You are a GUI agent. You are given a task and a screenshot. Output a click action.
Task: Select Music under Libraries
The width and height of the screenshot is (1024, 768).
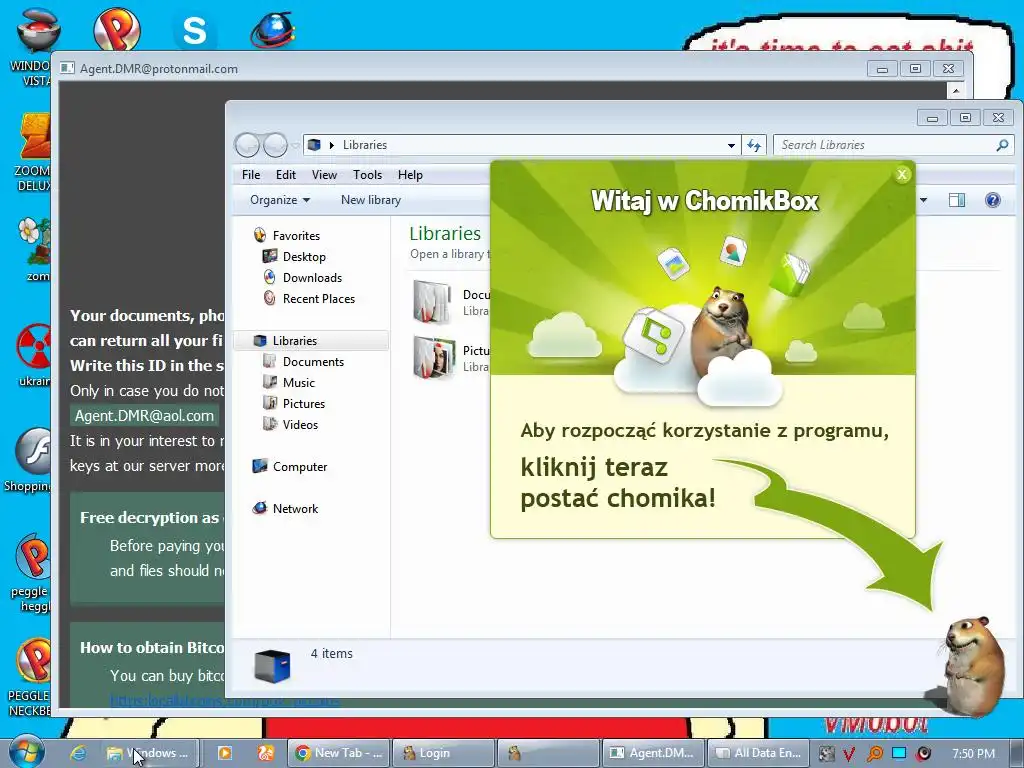click(x=298, y=383)
